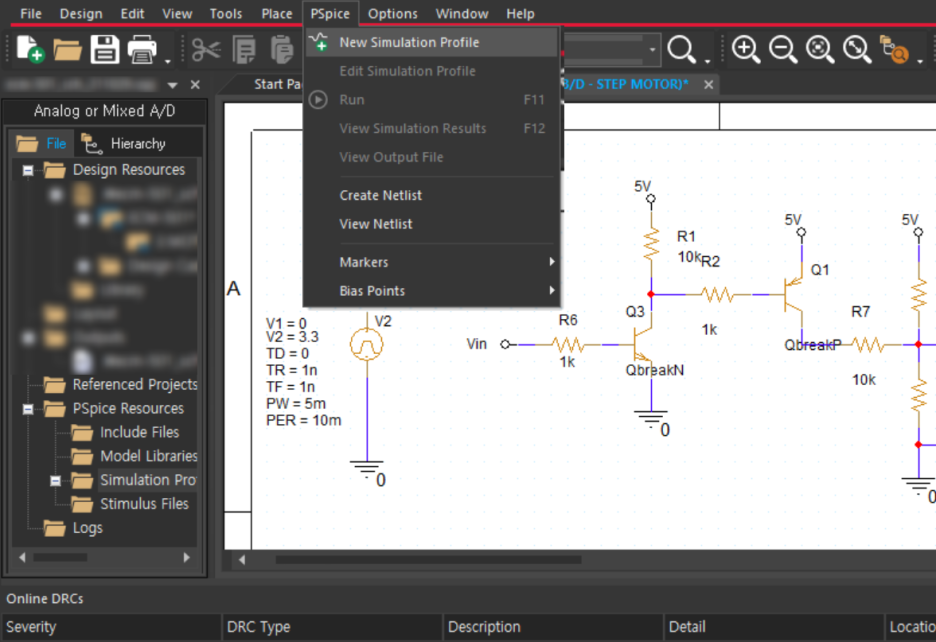The image size is (936, 642).
Task: Click the Paste clipboard icon
Action: pos(282,50)
